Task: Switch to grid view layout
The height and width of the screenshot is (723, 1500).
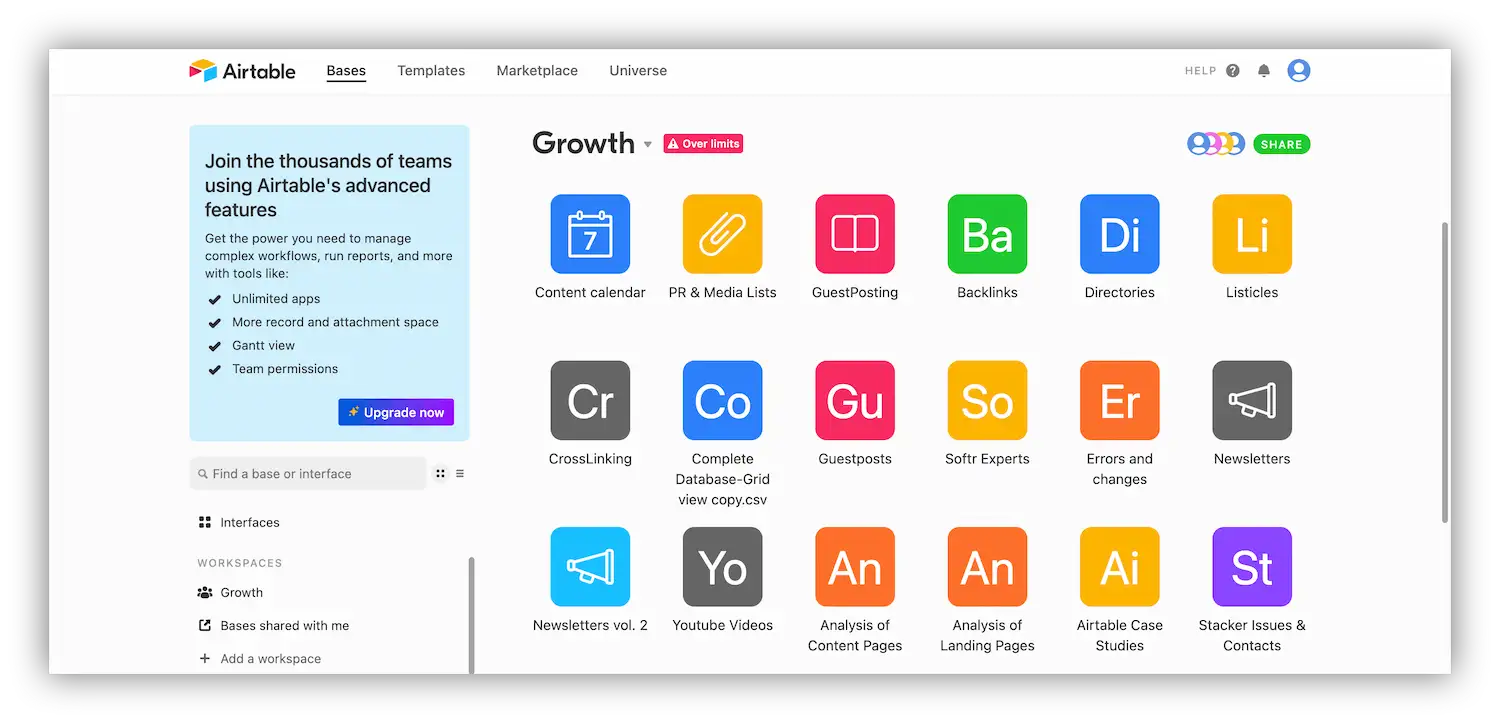Action: click(440, 474)
